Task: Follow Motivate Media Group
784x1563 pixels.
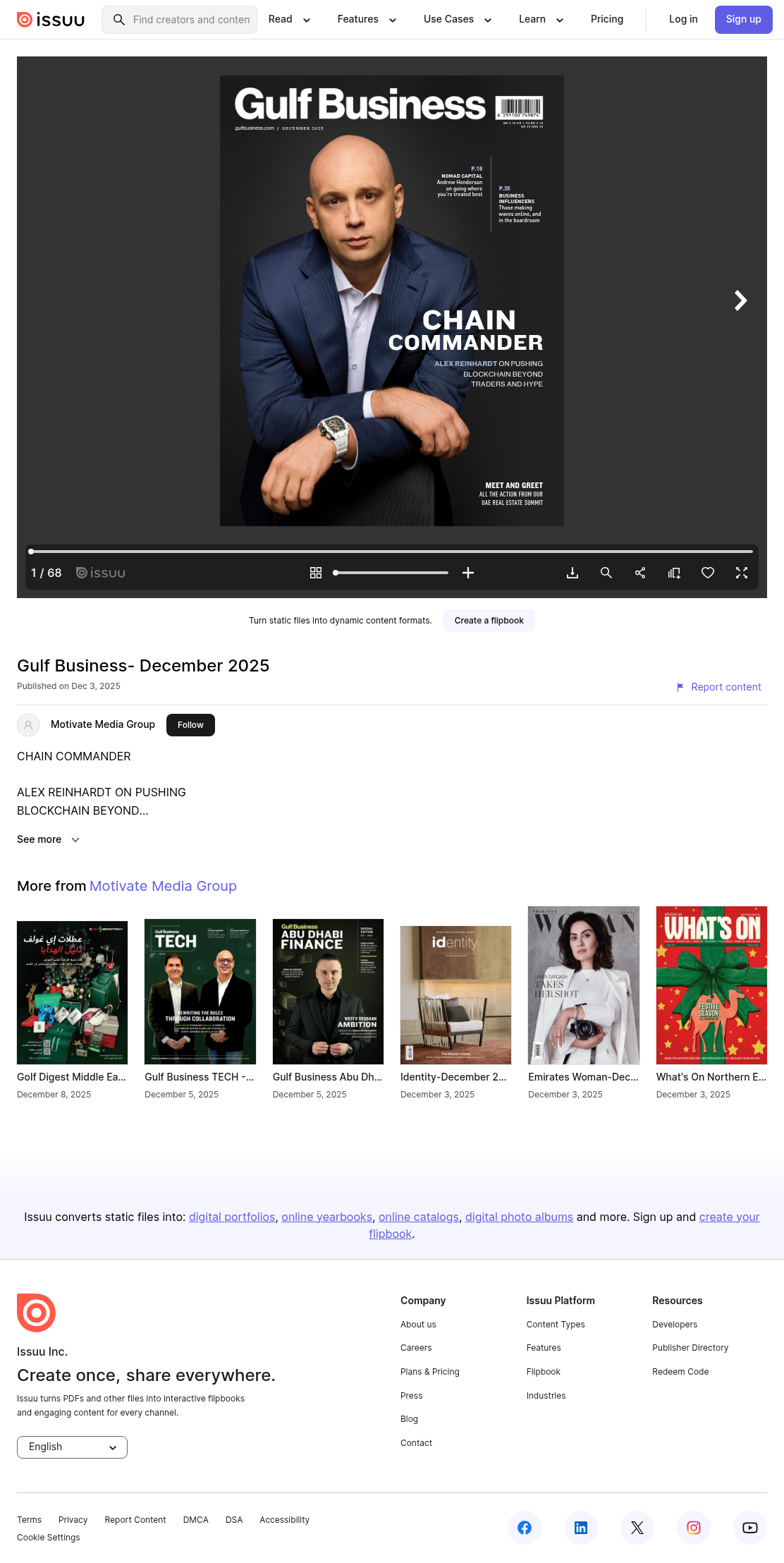Action: (x=190, y=725)
